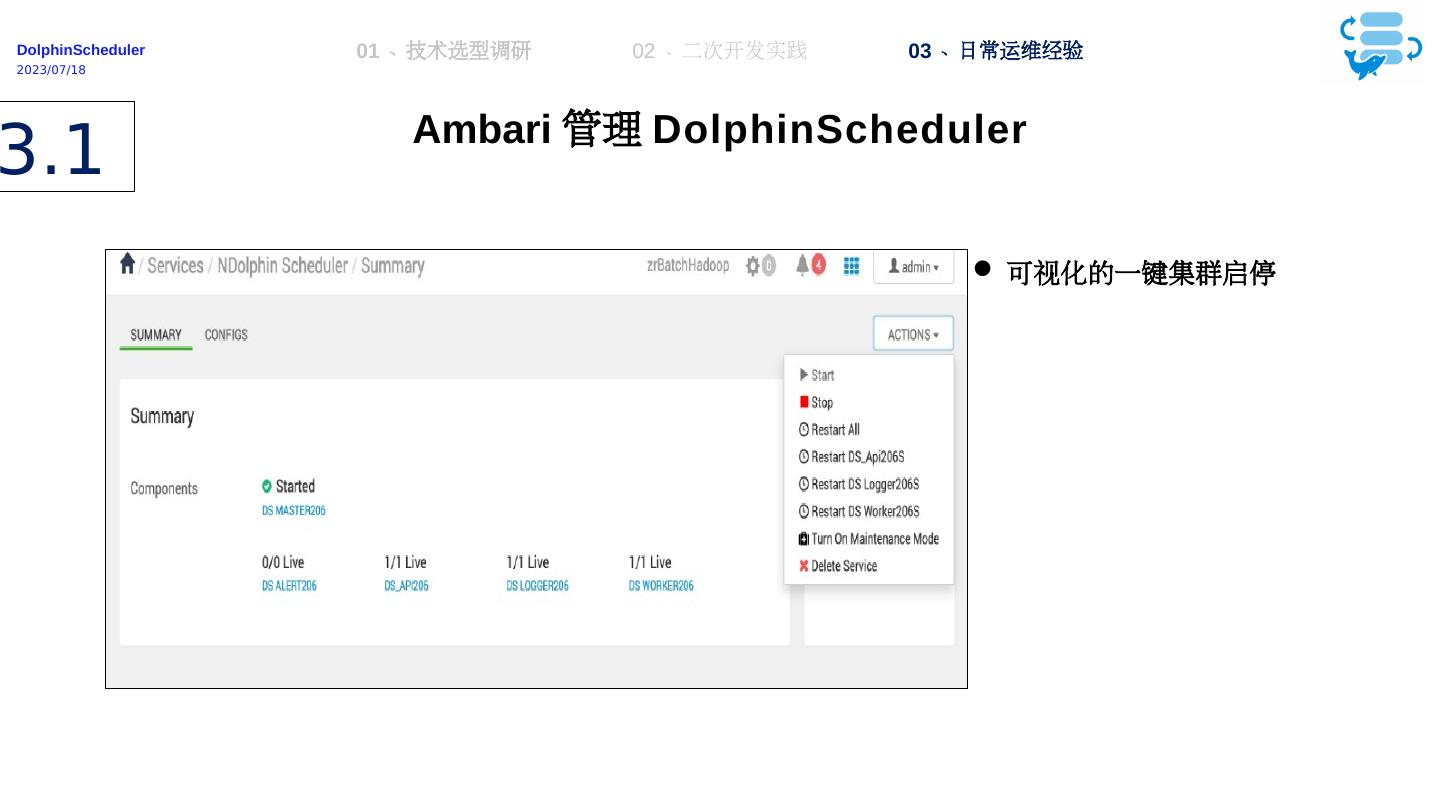Screen dimensions: 1440x810
Task: Open the cluster settings gear icon
Action: click(x=752, y=266)
